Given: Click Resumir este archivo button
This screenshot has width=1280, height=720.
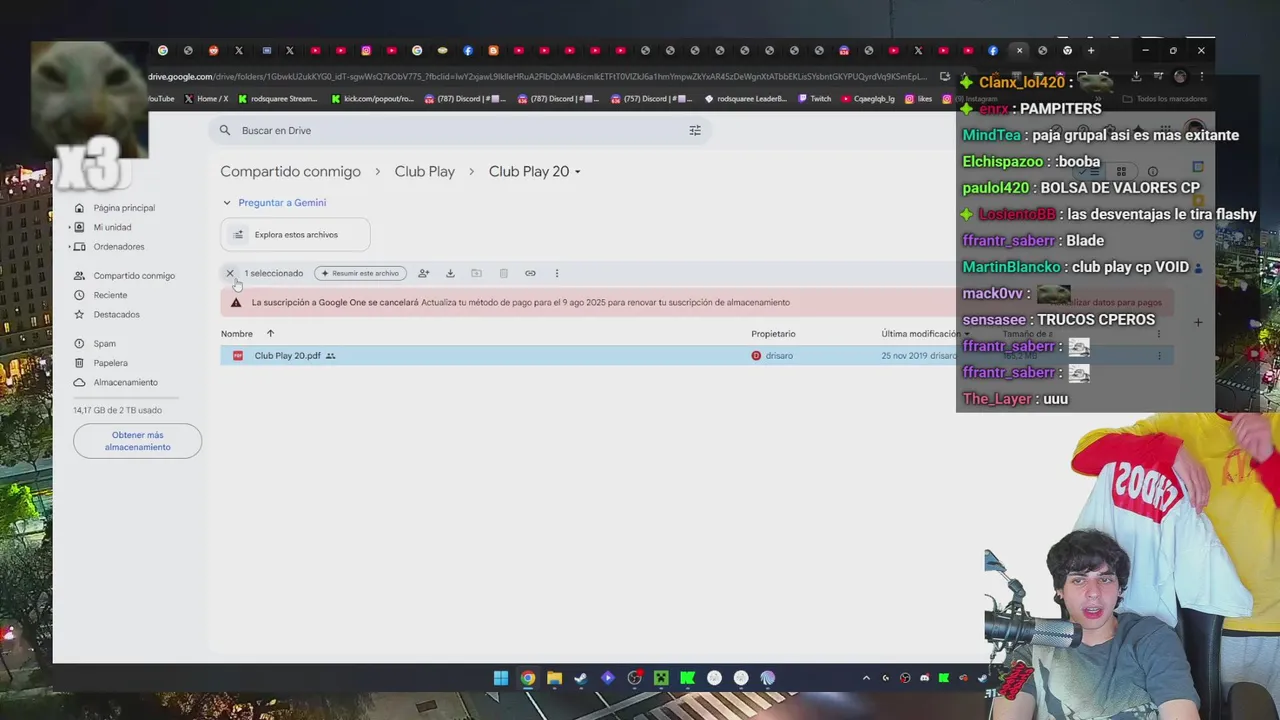Looking at the screenshot, I should 360,273.
